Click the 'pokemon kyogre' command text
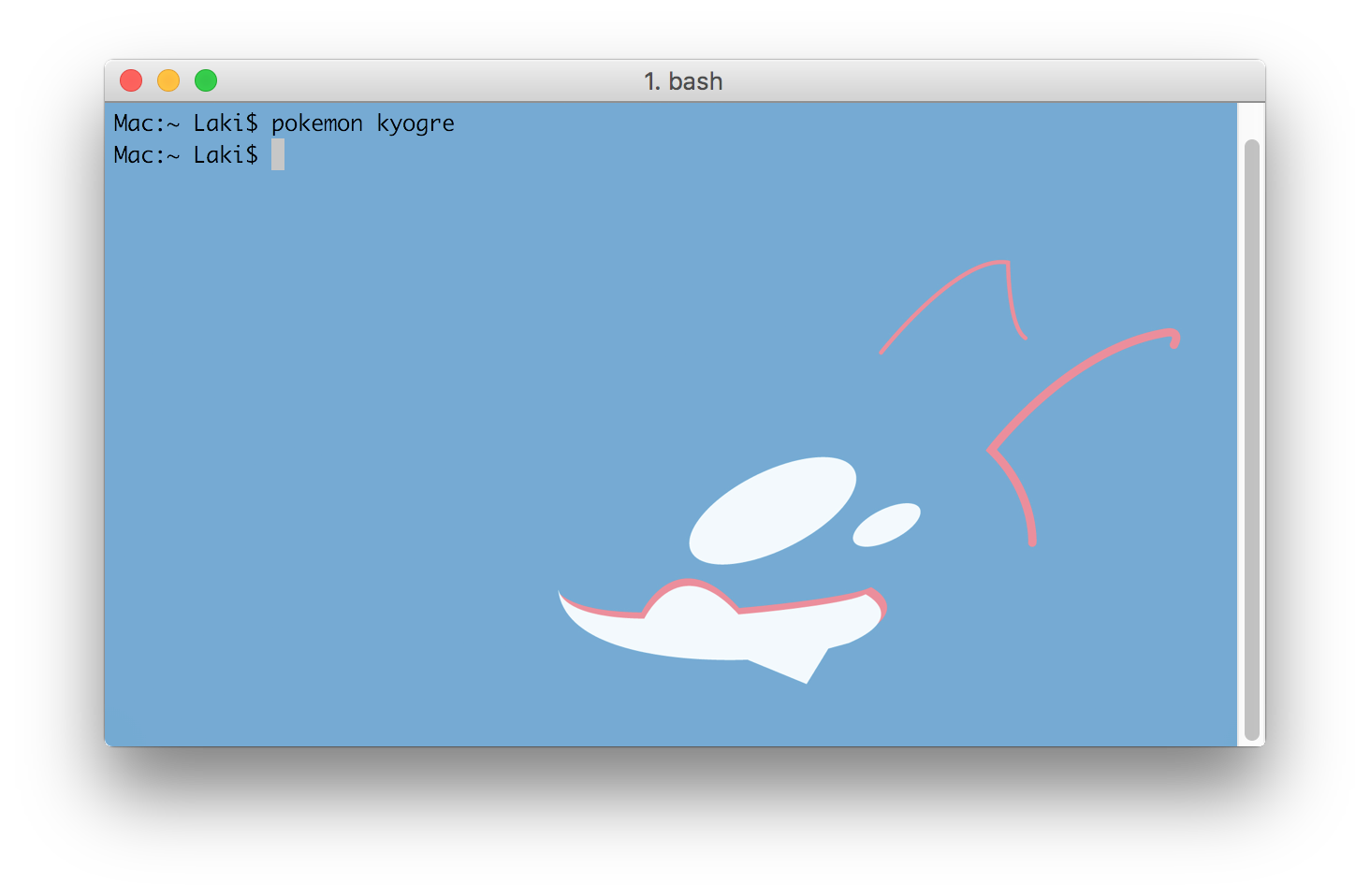This screenshot has width=1370, height=896. coord(363,123)
